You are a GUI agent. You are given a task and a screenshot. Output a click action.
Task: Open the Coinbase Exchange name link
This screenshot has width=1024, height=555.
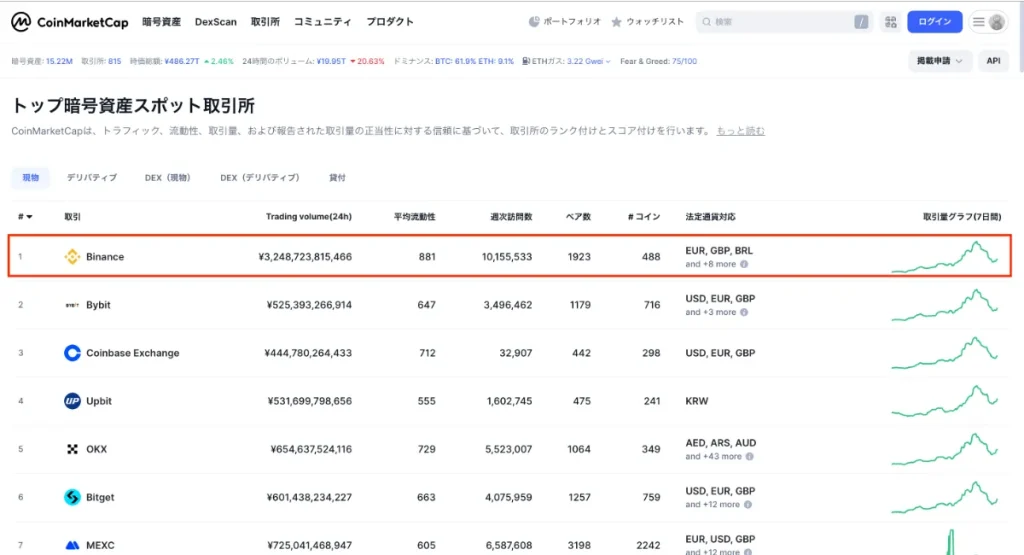[133, 353]
